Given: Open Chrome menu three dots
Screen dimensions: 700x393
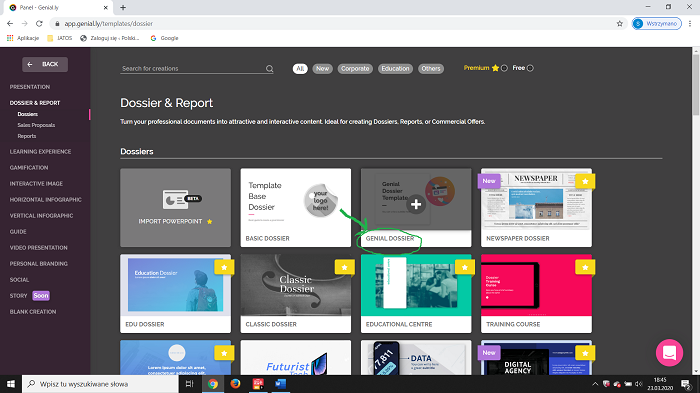Looking at the screenshot, I should pos(690,24).
